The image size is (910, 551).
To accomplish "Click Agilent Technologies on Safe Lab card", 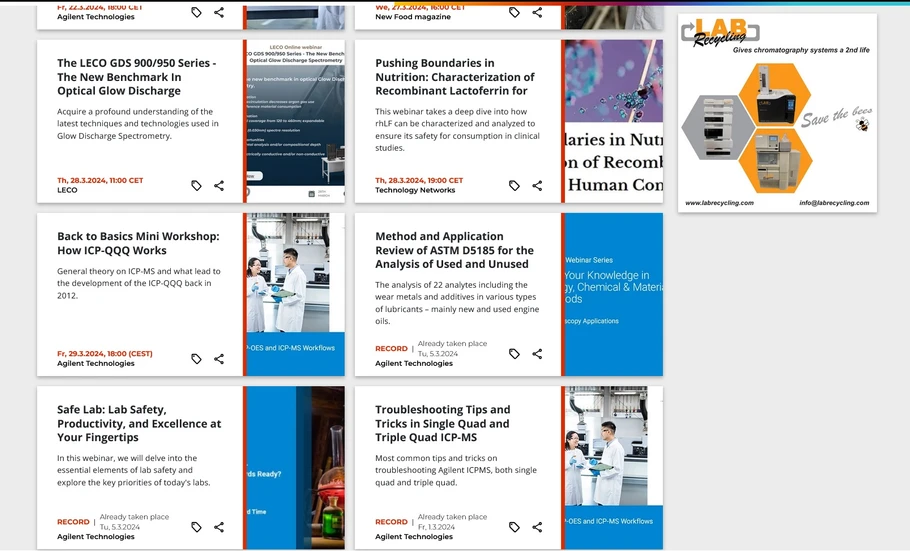I will tap(96, 536).
